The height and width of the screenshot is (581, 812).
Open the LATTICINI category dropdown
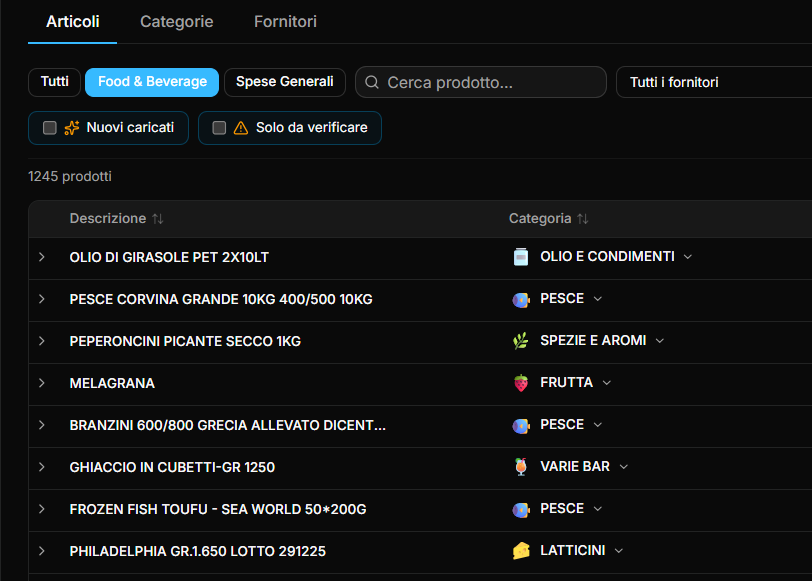[x=618, y=550]
